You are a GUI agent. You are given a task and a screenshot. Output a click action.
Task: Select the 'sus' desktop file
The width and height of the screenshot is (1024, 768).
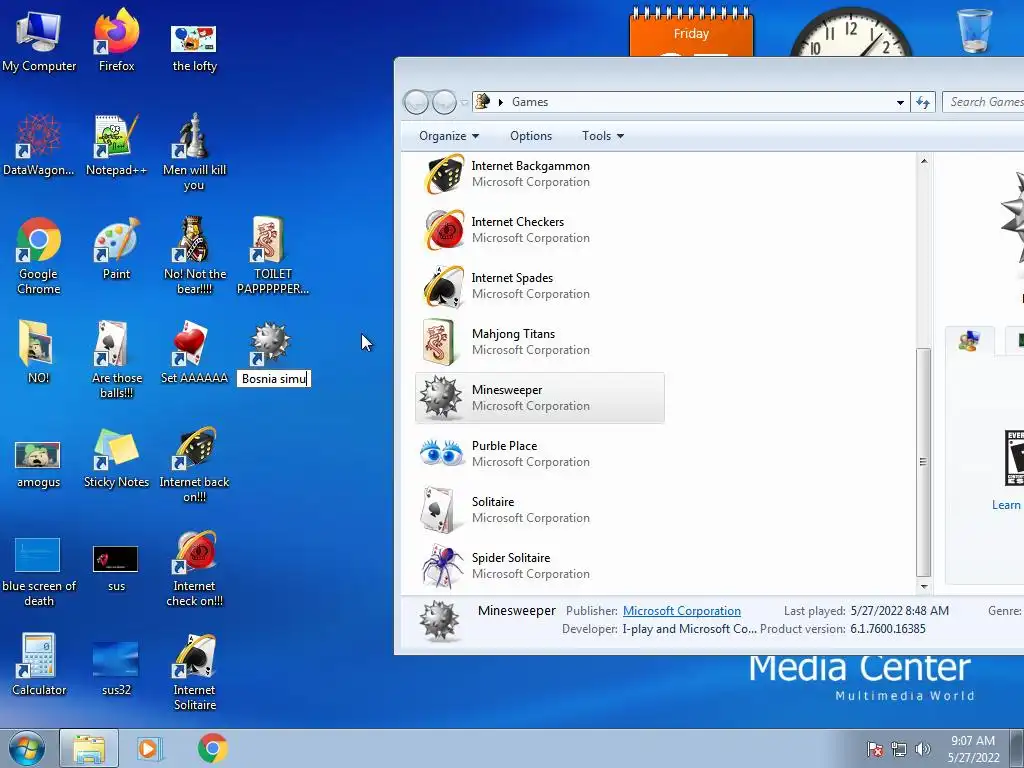tap(116, 568)
